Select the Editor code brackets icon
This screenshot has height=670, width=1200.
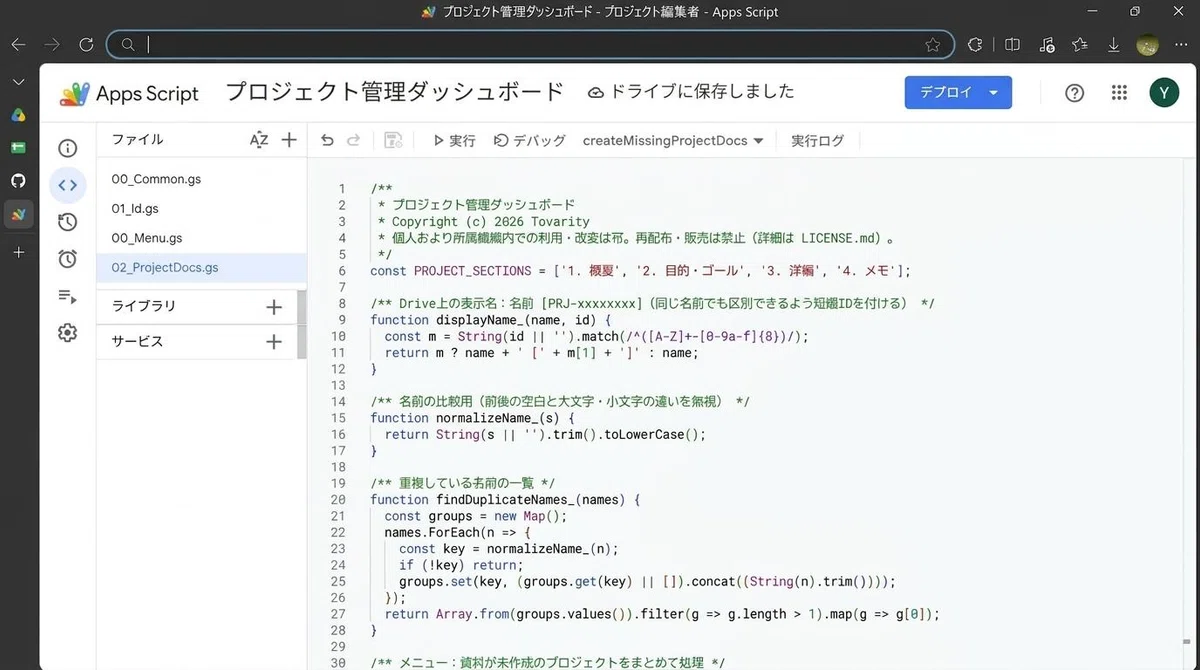tap(67, 185)
